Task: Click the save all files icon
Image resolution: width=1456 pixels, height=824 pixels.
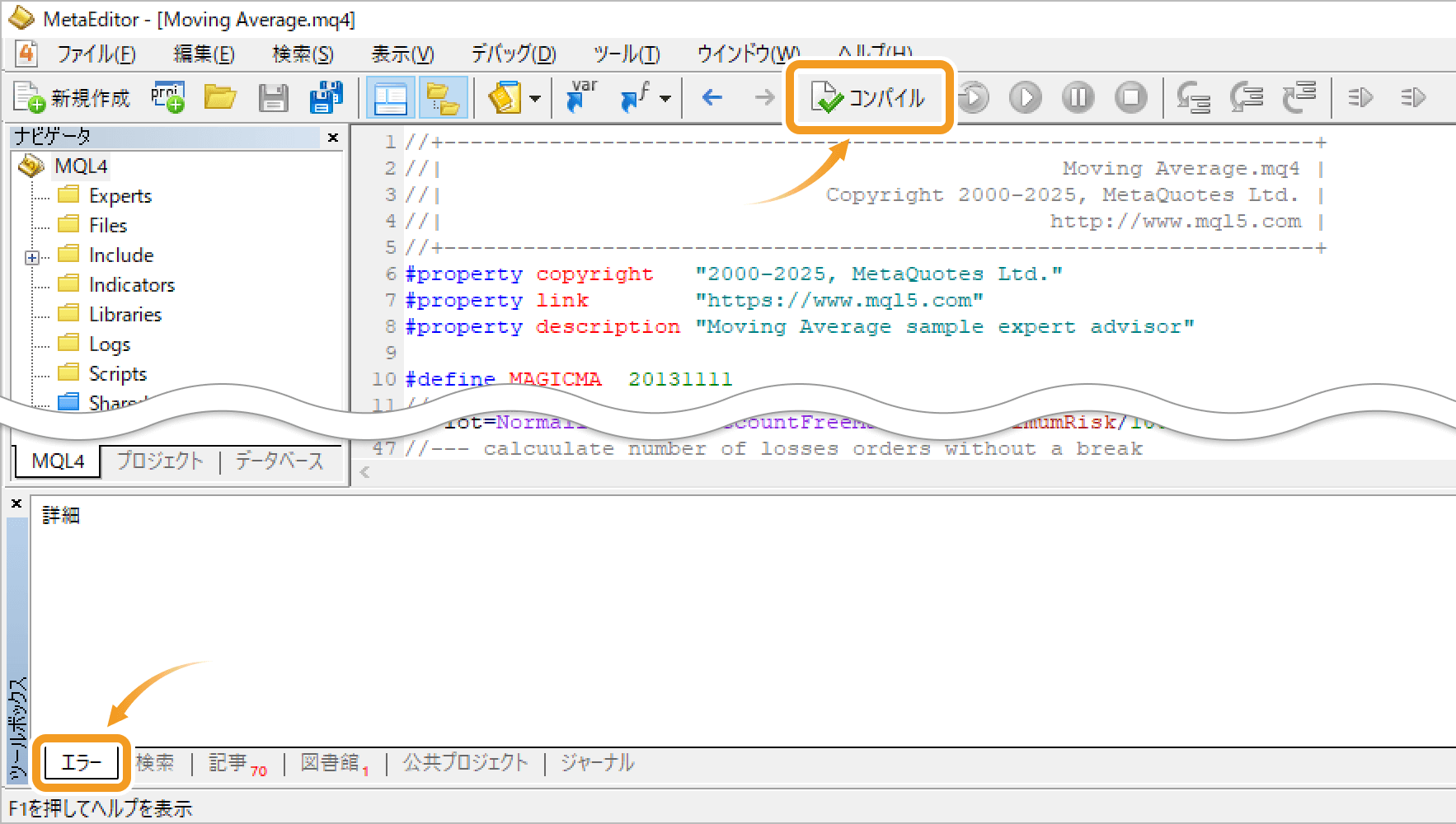Action: click(x=326, y=98)
